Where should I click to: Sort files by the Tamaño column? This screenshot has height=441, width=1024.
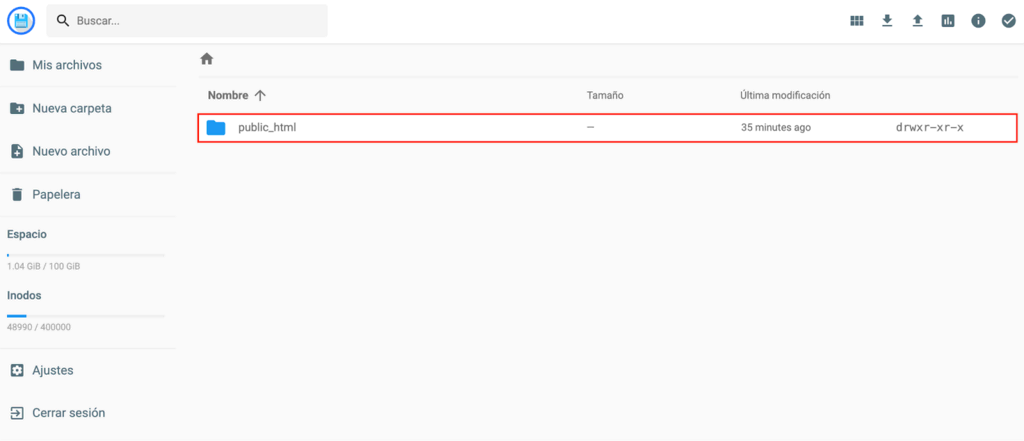coord(605,95)
